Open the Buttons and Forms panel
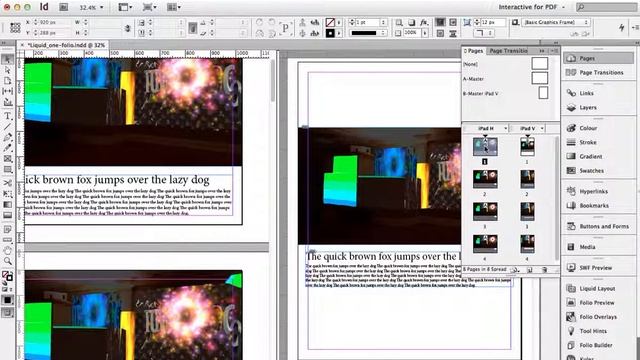 coord(598,227)
